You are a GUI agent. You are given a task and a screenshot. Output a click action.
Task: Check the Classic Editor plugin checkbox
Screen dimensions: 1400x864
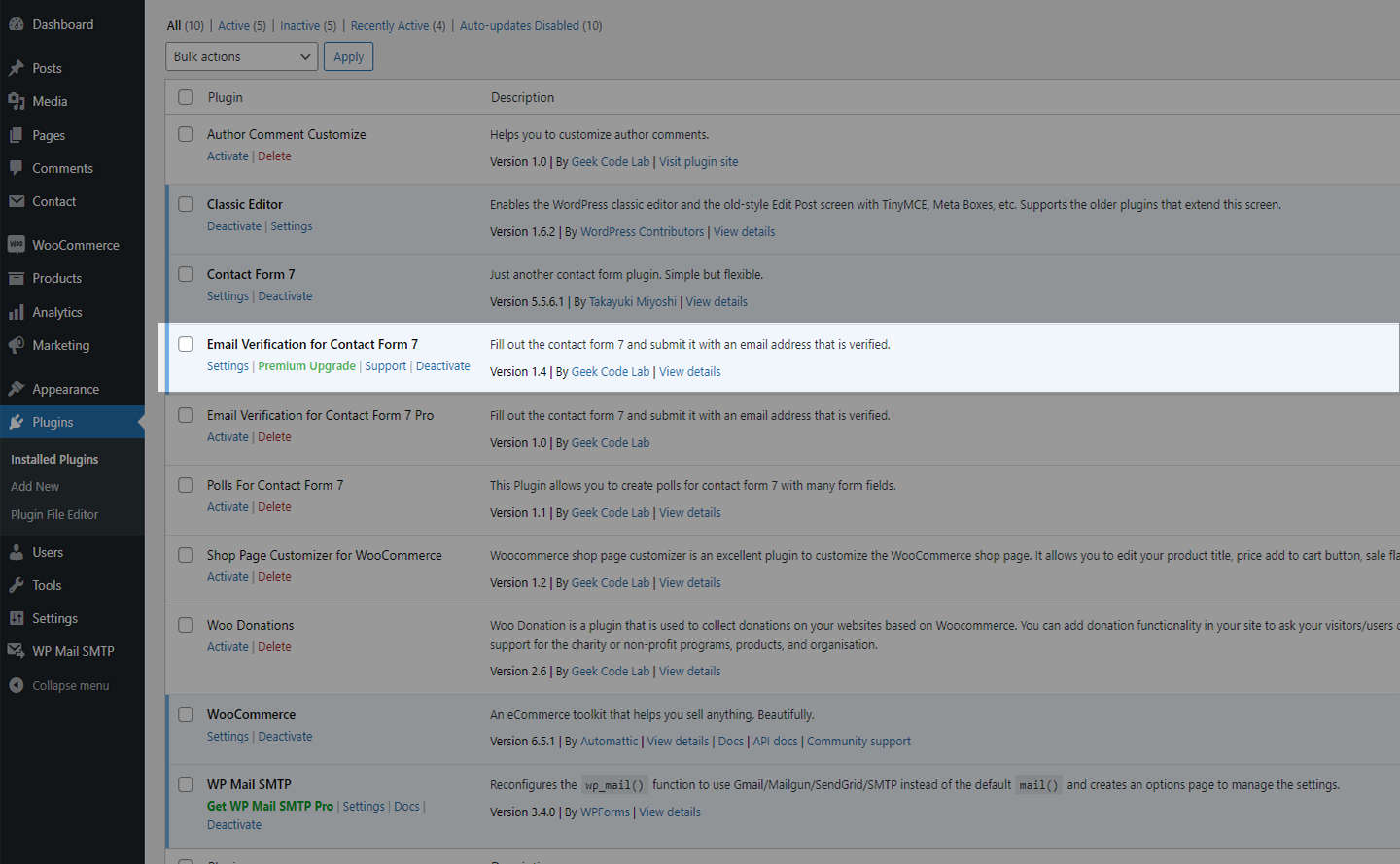[x=186, y=204]
